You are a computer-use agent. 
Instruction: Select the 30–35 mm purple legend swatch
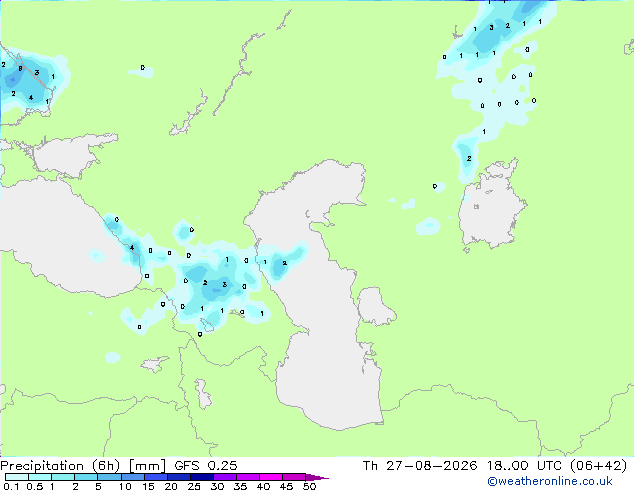click(224, 477)
